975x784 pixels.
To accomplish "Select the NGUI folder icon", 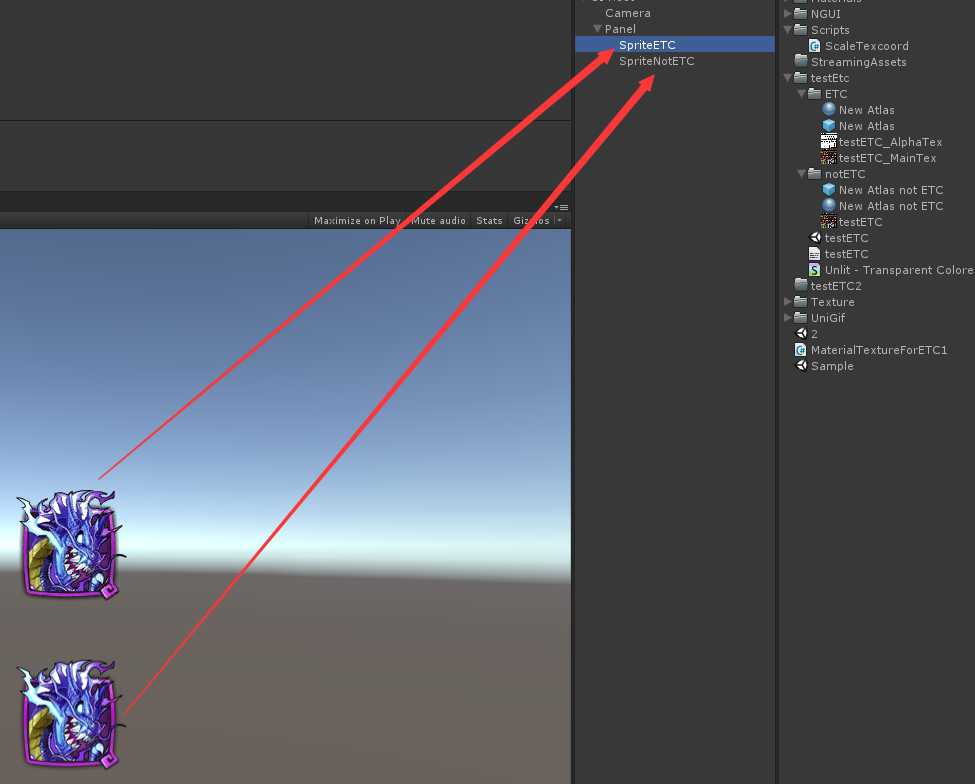I will (801, 13).
